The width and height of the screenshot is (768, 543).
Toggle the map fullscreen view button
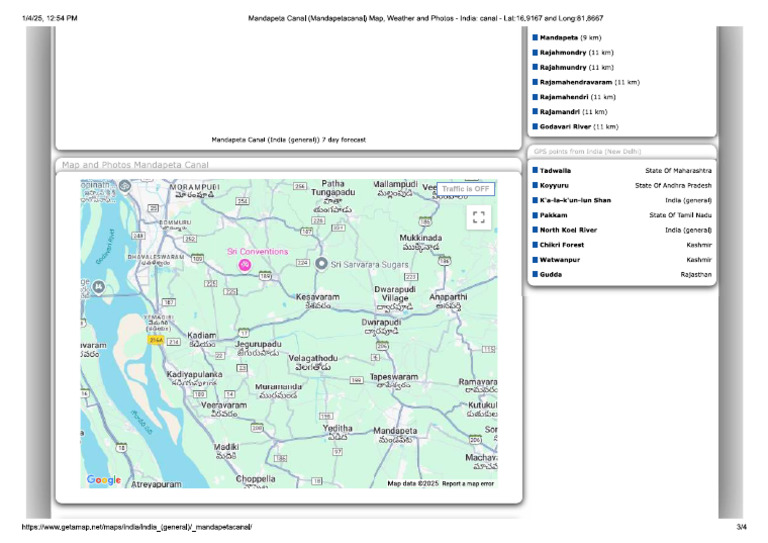click(x=478, y=216)
